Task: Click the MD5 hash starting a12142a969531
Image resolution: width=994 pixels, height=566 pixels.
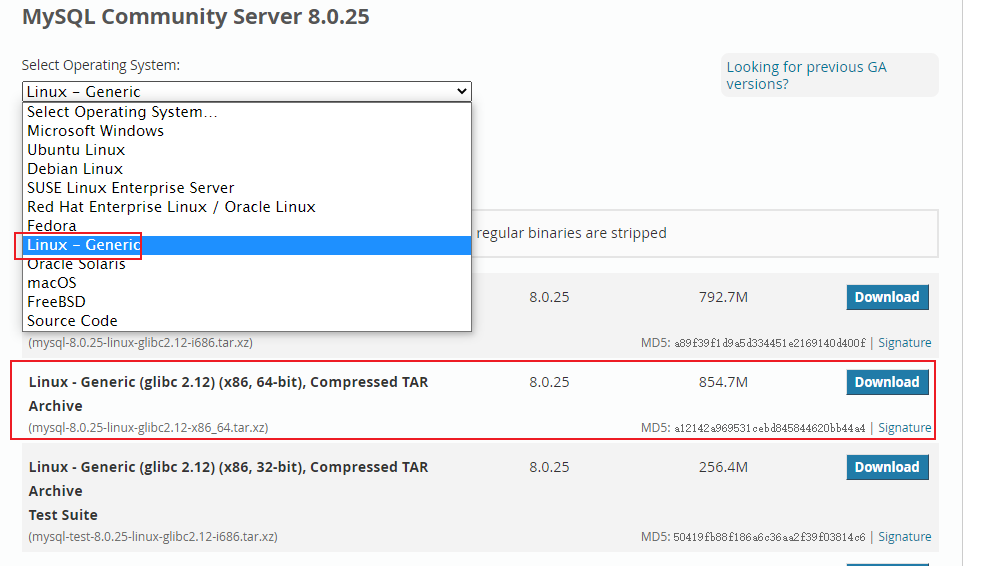Action: (x=769, y=428)
